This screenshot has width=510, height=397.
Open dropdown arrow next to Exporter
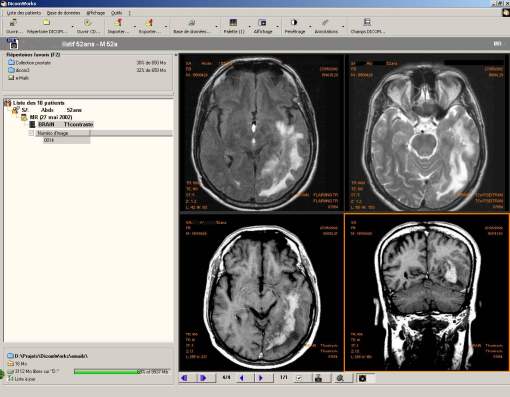pos(166,26)
